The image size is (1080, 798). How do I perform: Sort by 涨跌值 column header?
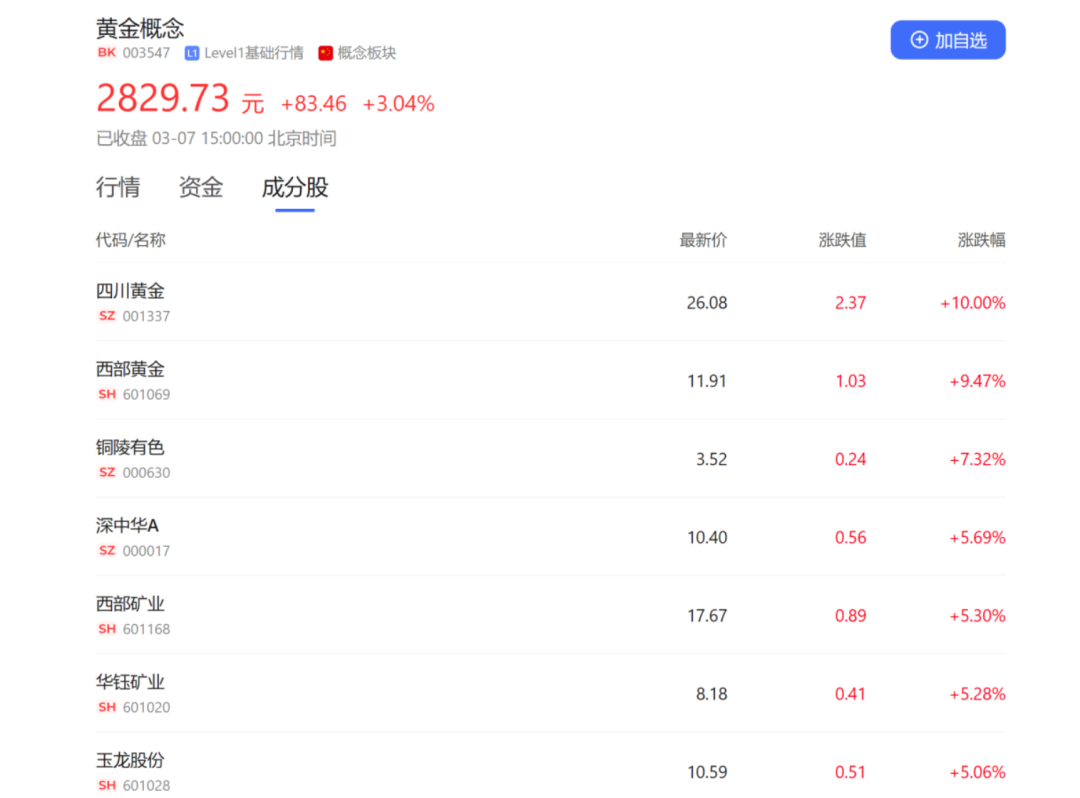pos(842,240)
